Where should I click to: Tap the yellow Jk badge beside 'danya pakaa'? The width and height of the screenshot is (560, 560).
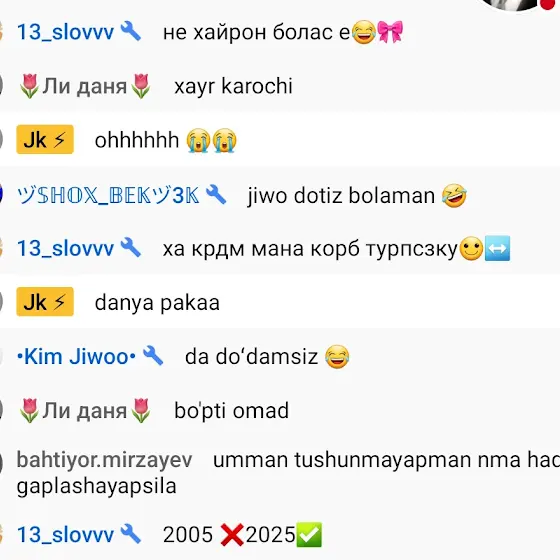(45, 302)
